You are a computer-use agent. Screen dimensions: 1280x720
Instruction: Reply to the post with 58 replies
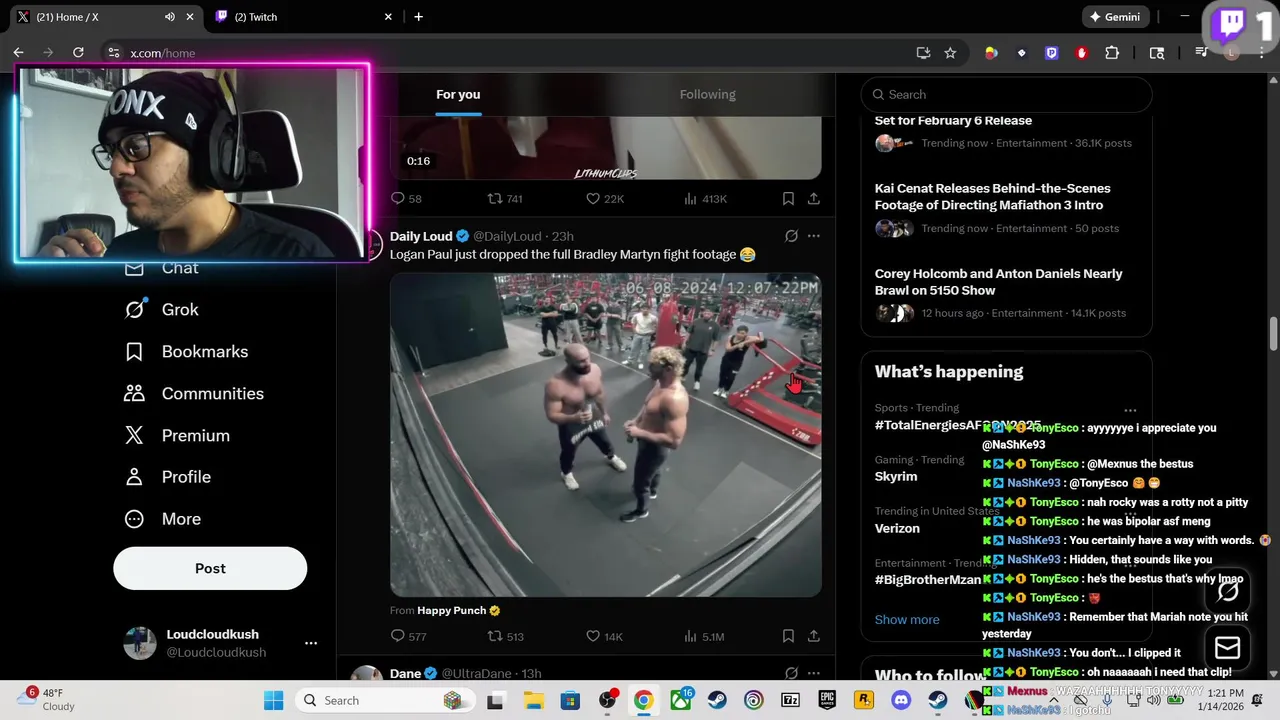point(406,199)
